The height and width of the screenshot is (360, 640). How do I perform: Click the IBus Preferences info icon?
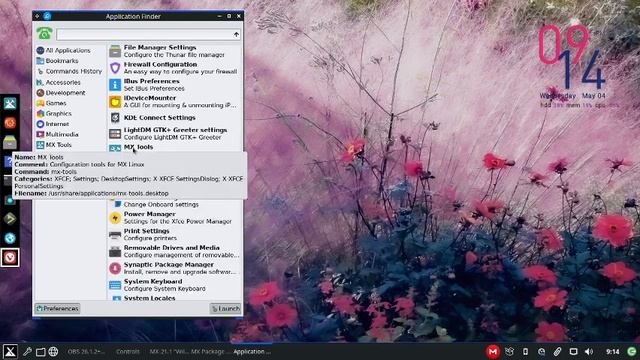click(x=115, y=84)
